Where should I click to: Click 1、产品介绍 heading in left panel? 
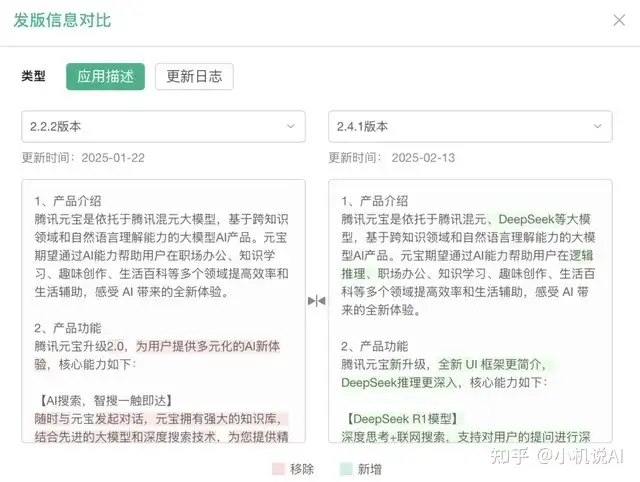68,201
